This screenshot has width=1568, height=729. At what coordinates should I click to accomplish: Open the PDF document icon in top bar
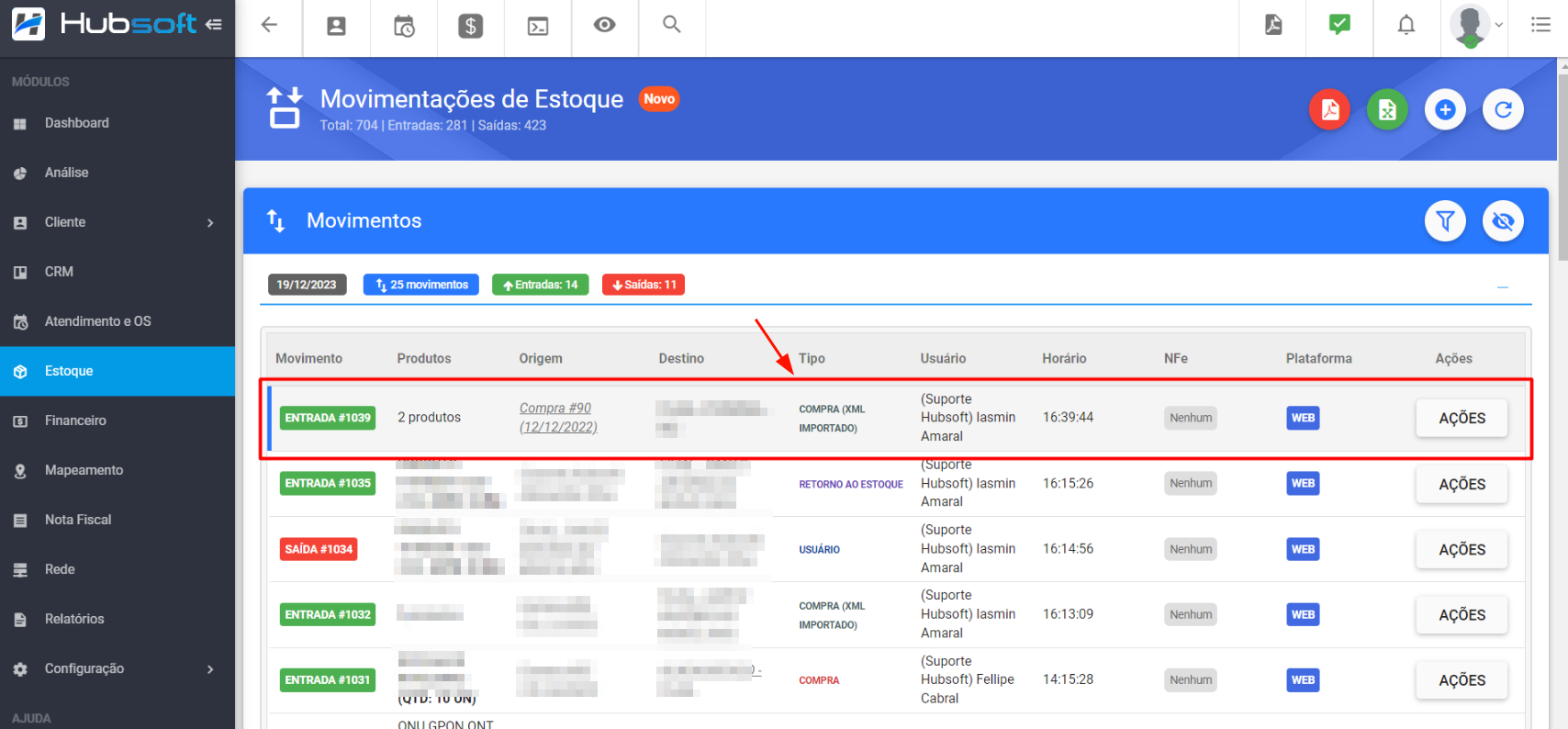(1272, 25)
